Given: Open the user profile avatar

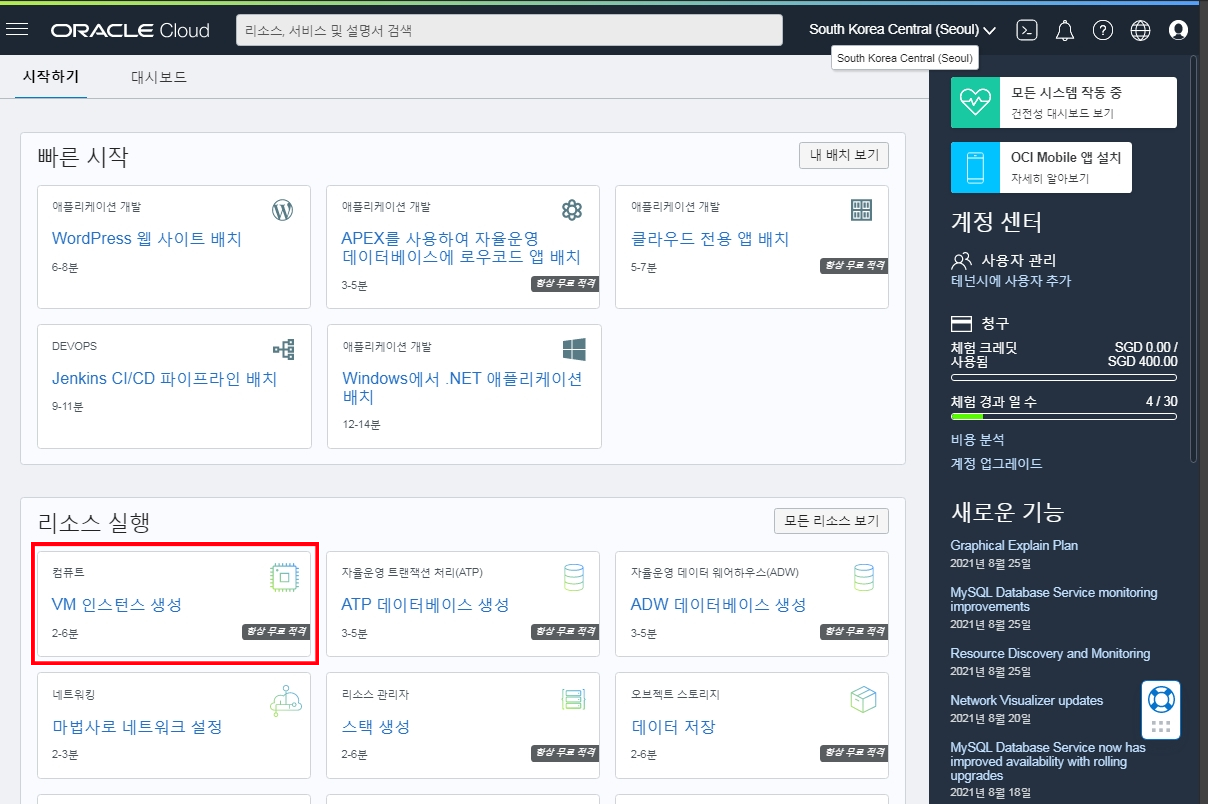Looking at the screenshot, I should pyautogui.click(x=1178, y=30).
